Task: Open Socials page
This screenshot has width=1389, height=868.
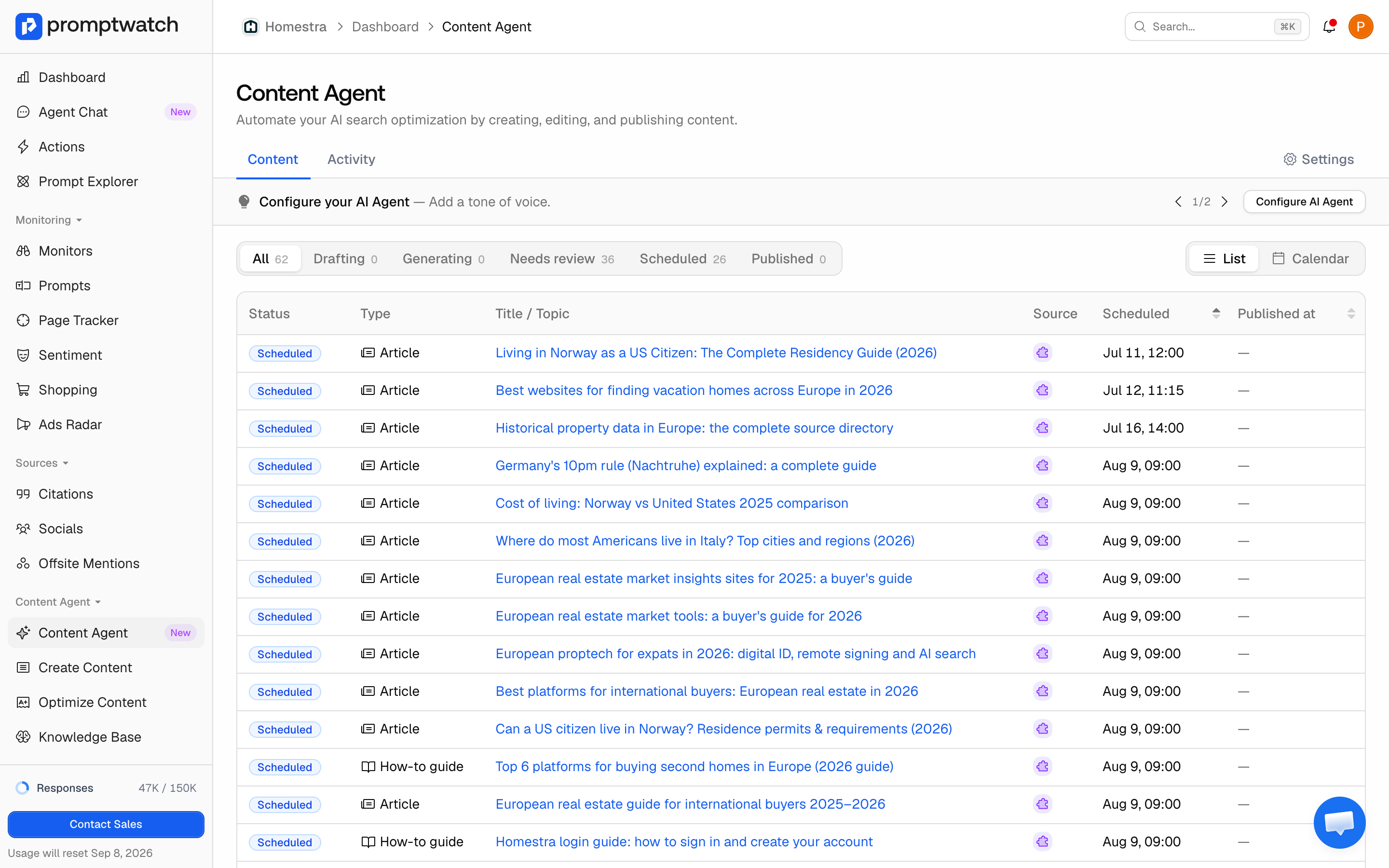Action: tap(106, 529)
